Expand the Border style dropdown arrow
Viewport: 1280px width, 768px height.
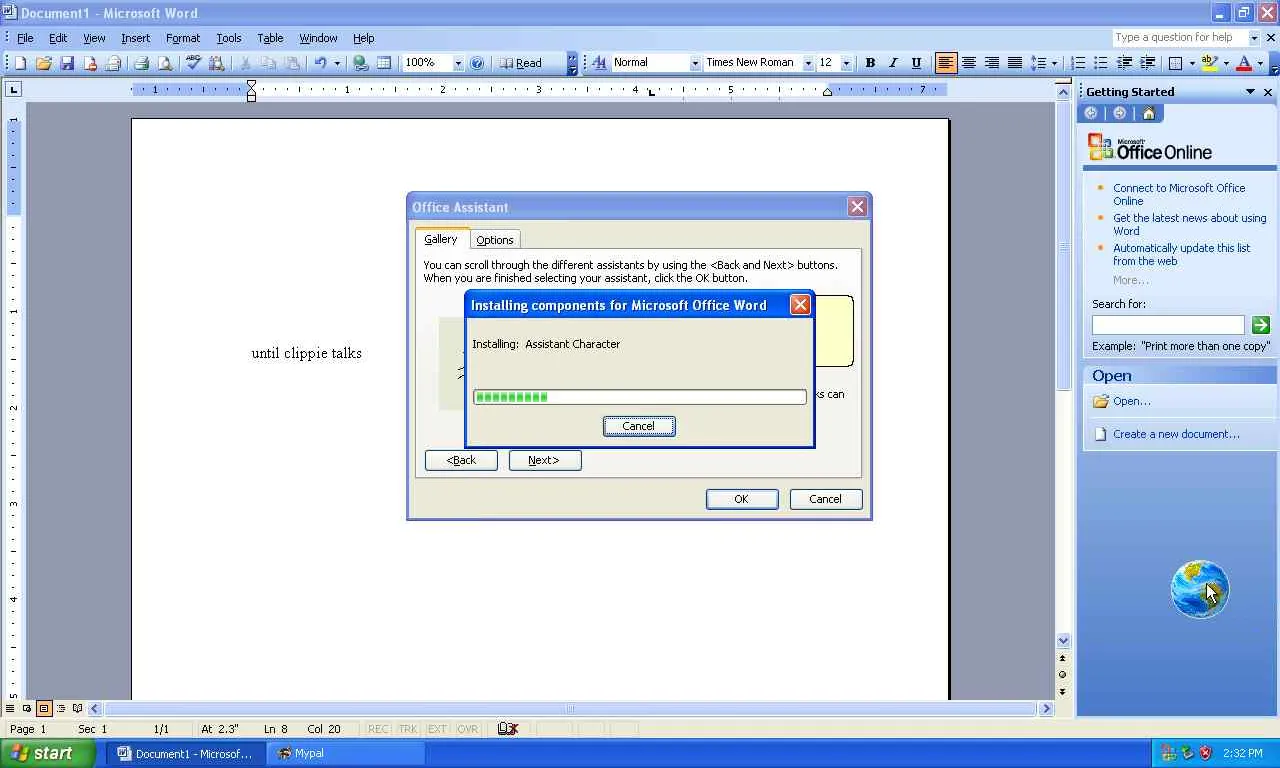tap(1192, 63)
